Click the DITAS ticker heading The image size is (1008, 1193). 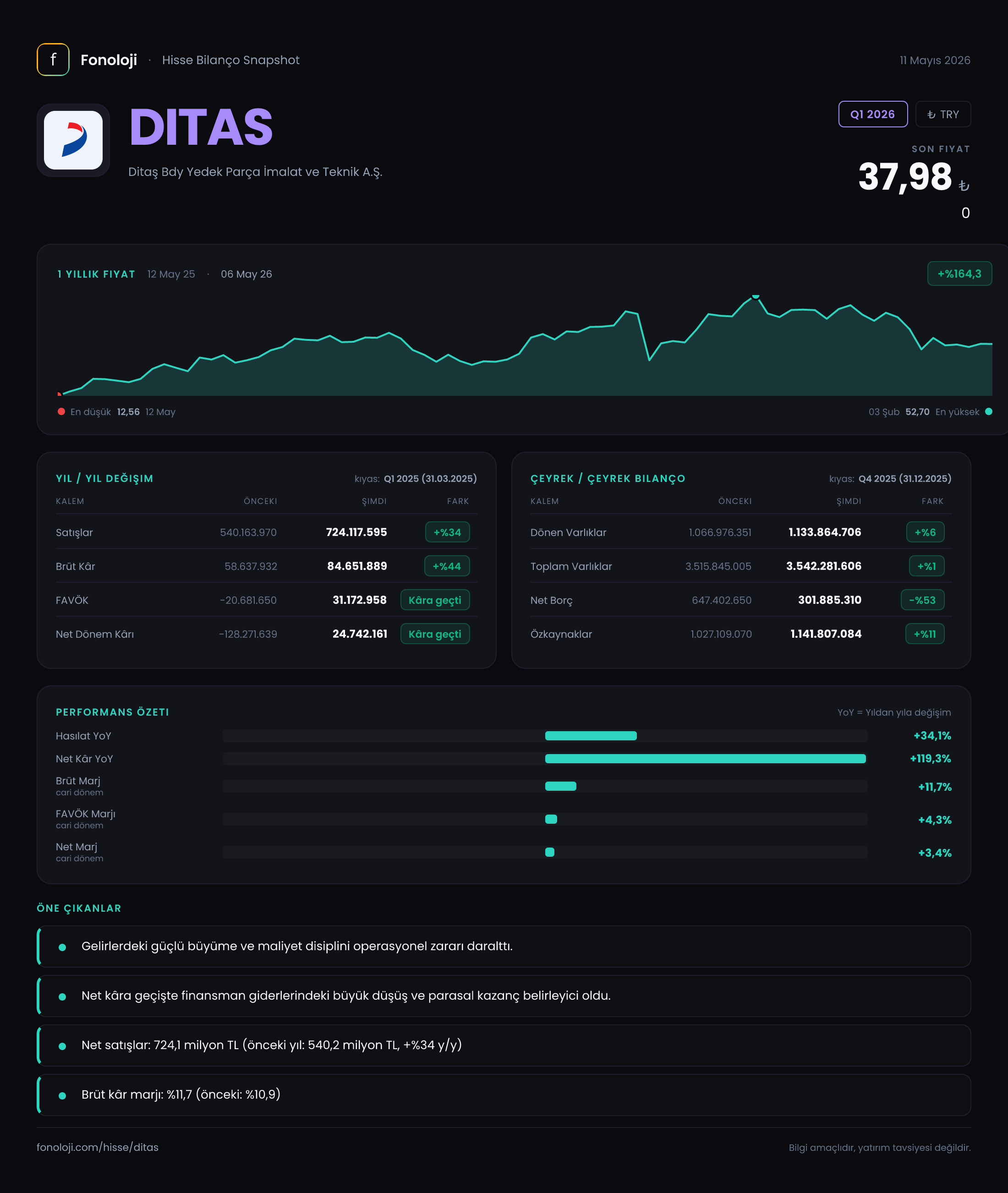pos(201,127)
